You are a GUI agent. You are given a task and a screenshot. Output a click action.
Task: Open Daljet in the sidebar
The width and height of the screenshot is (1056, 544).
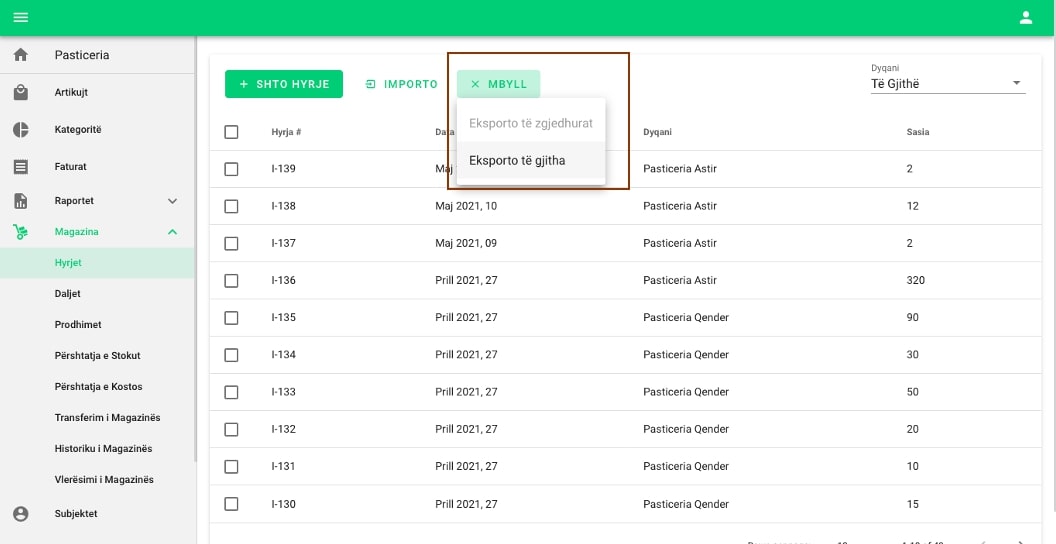(68, 294)
